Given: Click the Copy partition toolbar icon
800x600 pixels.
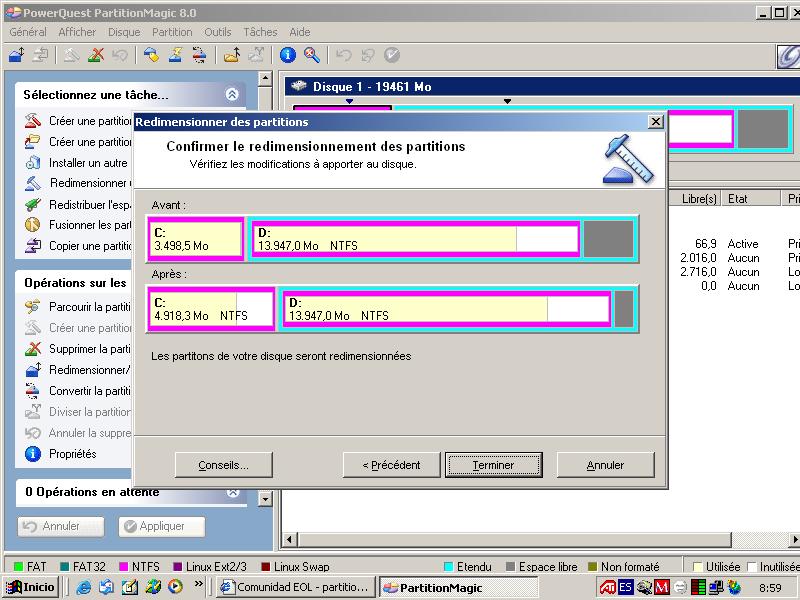Looking at the screenshot, I should tap(40, 55).
